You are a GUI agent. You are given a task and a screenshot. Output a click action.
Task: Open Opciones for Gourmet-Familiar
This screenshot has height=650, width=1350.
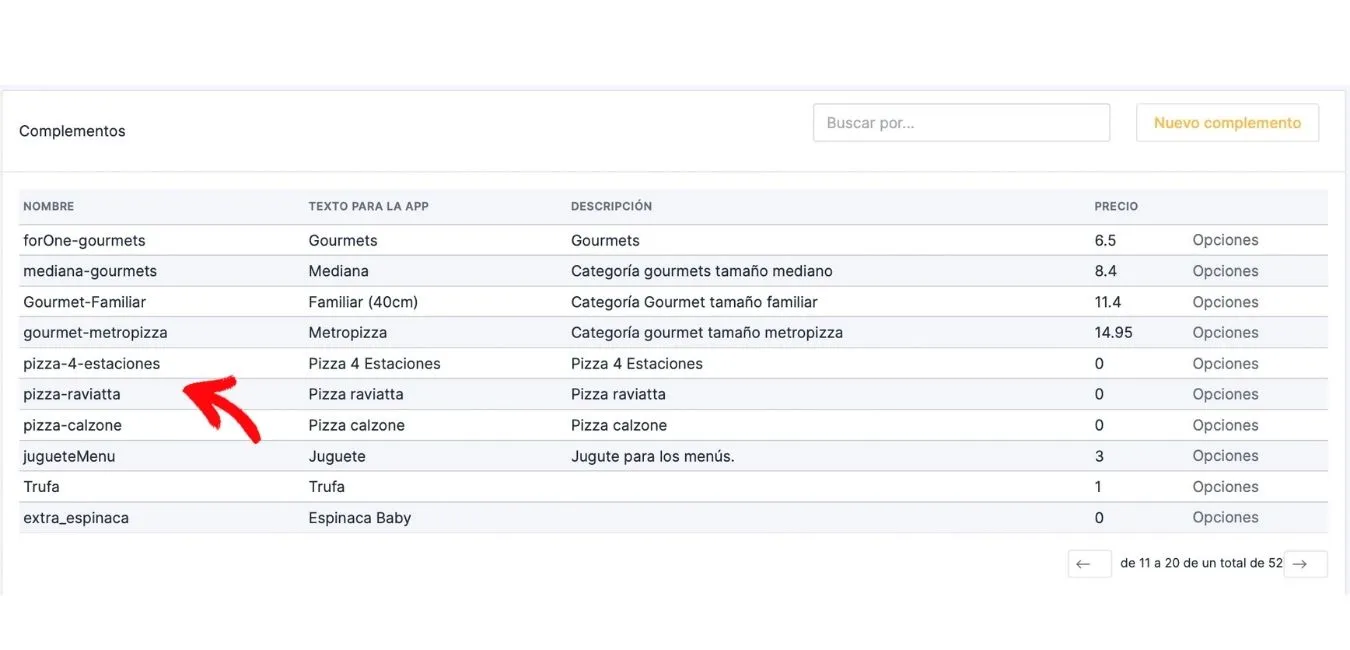click(1225, 302)
